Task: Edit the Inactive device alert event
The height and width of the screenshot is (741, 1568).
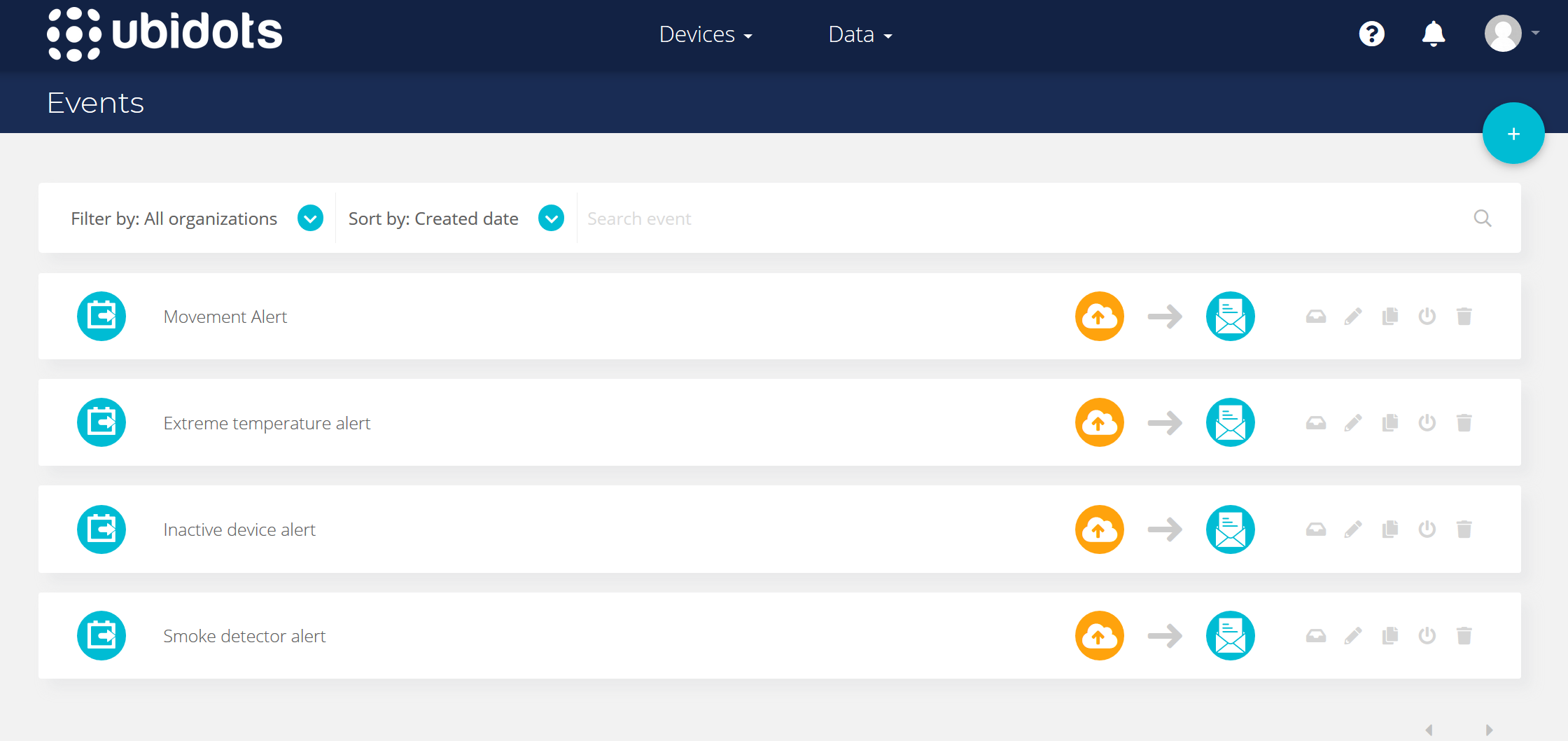Action: click(x=1353, y=529)
